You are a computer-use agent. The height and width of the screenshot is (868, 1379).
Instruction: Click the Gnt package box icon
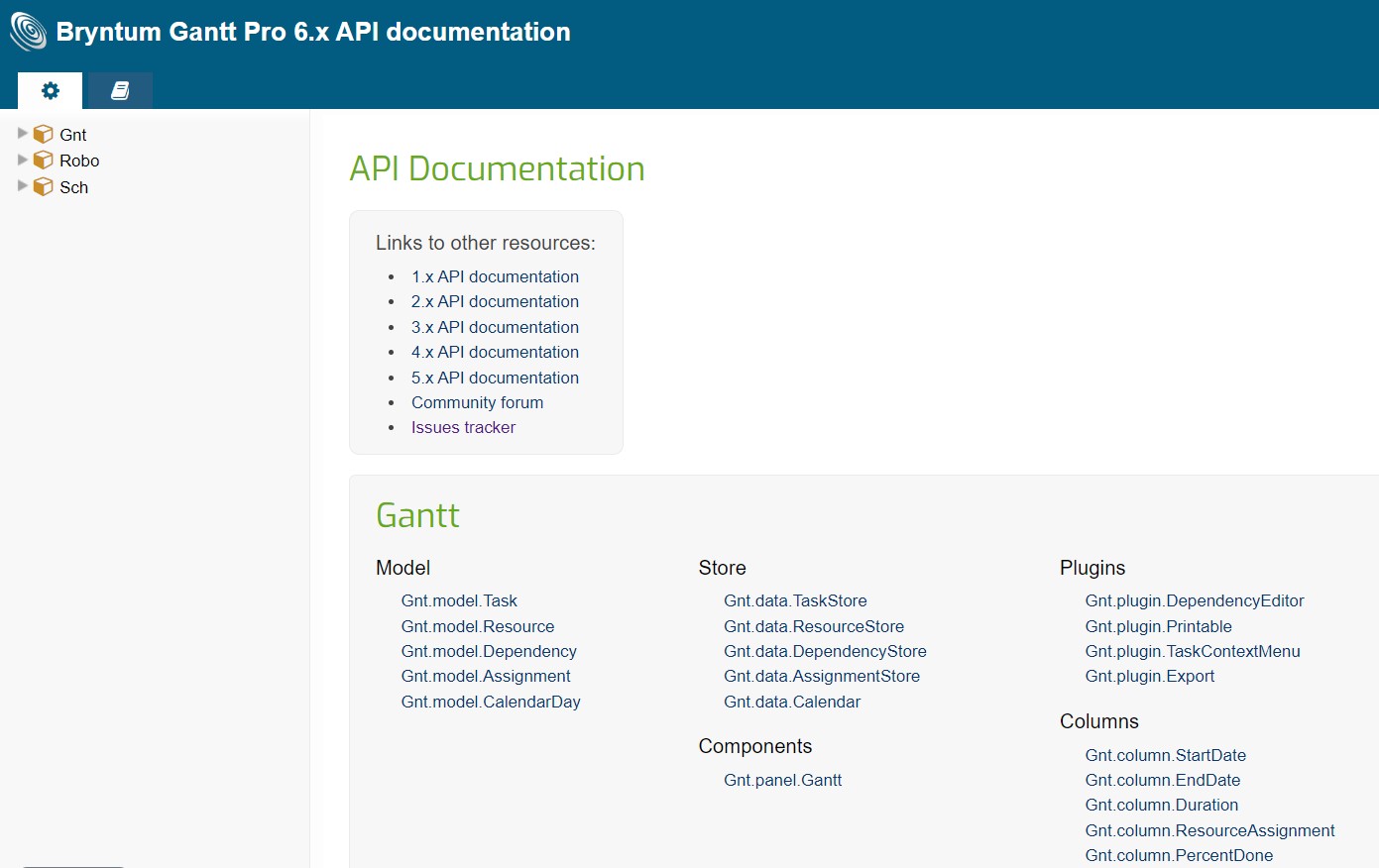click(44, 134)
